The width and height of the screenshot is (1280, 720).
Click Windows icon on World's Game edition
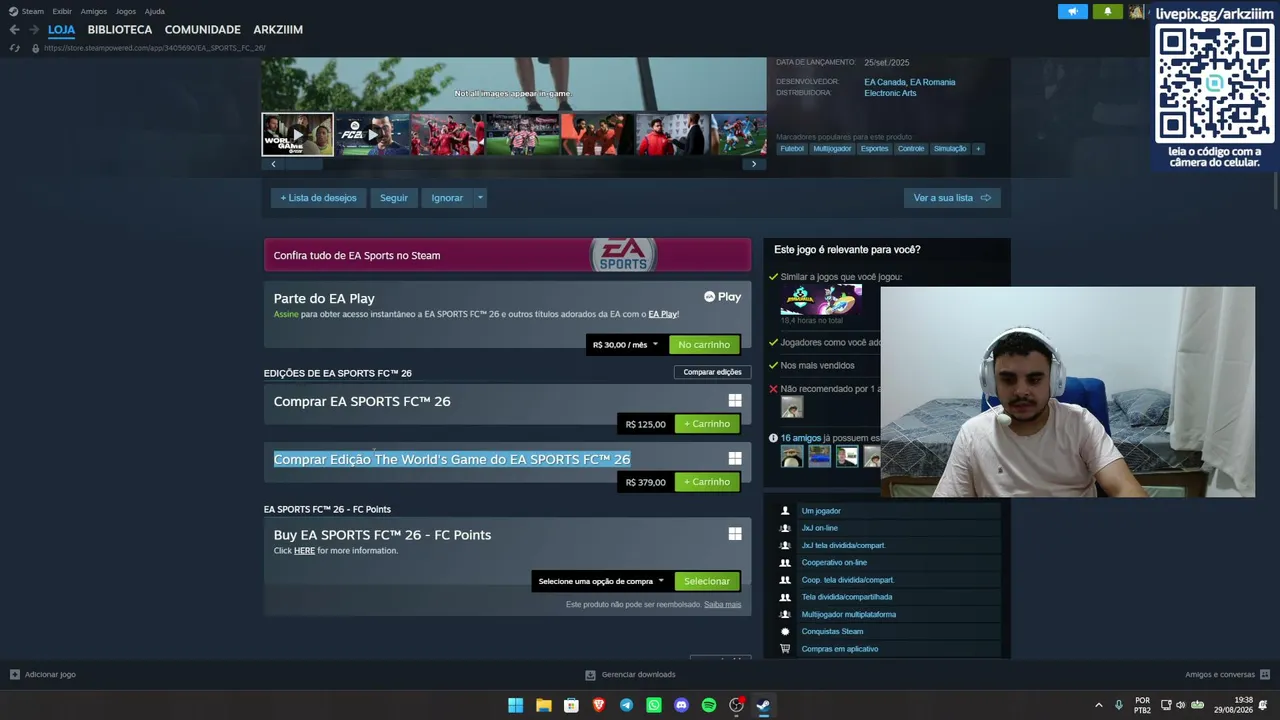point(735,459)
